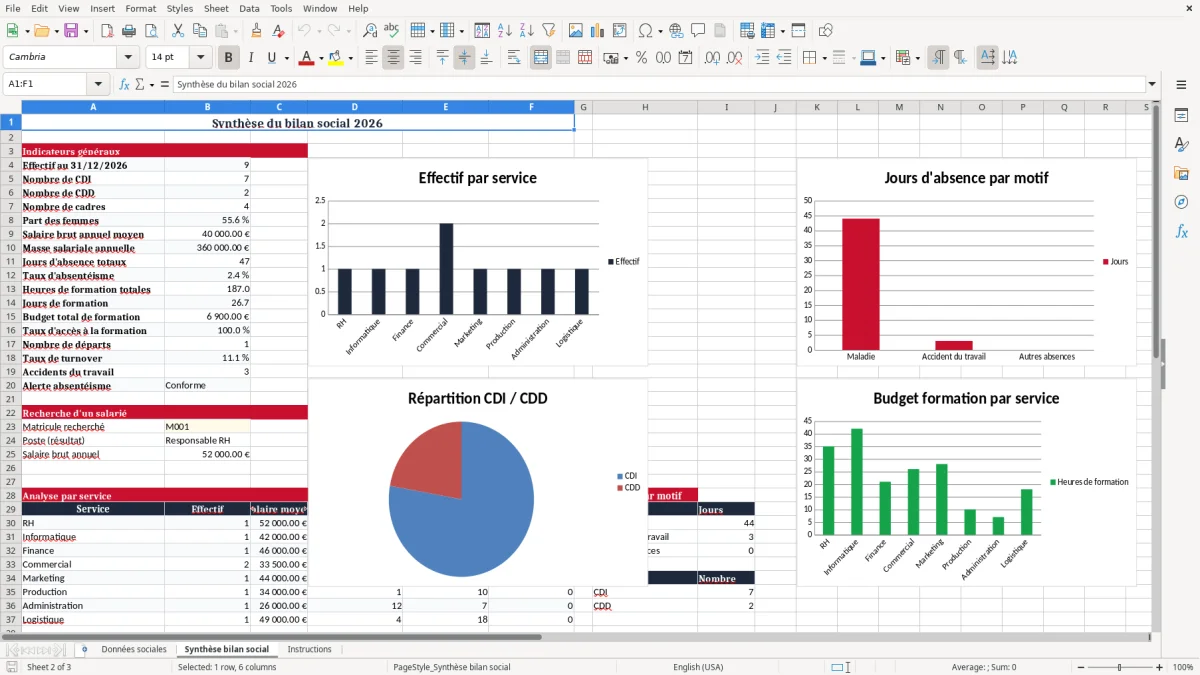1200x675 pixels.
Task: Open the Styles menu
Action: pyautogui.click(x=180, y=8)
